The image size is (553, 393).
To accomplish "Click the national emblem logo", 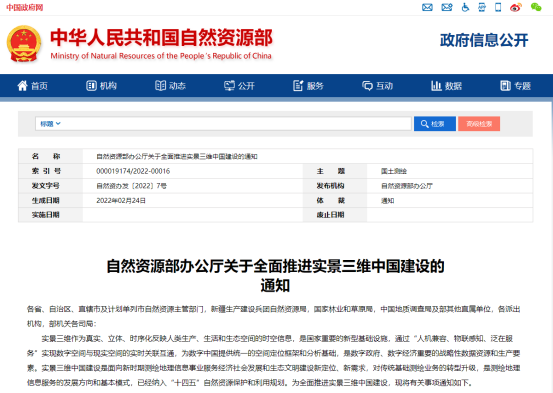I will [24, 44].
